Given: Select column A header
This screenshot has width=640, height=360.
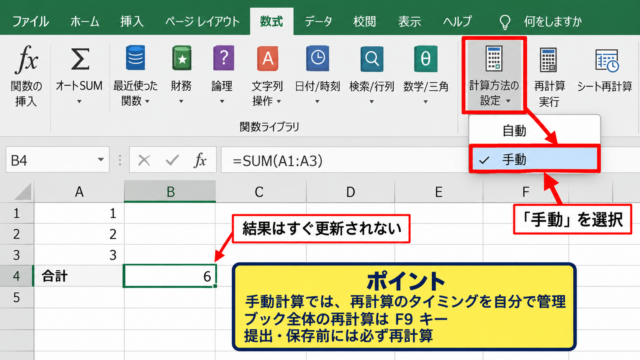Looking at the screenshot, I should (79, 191).
